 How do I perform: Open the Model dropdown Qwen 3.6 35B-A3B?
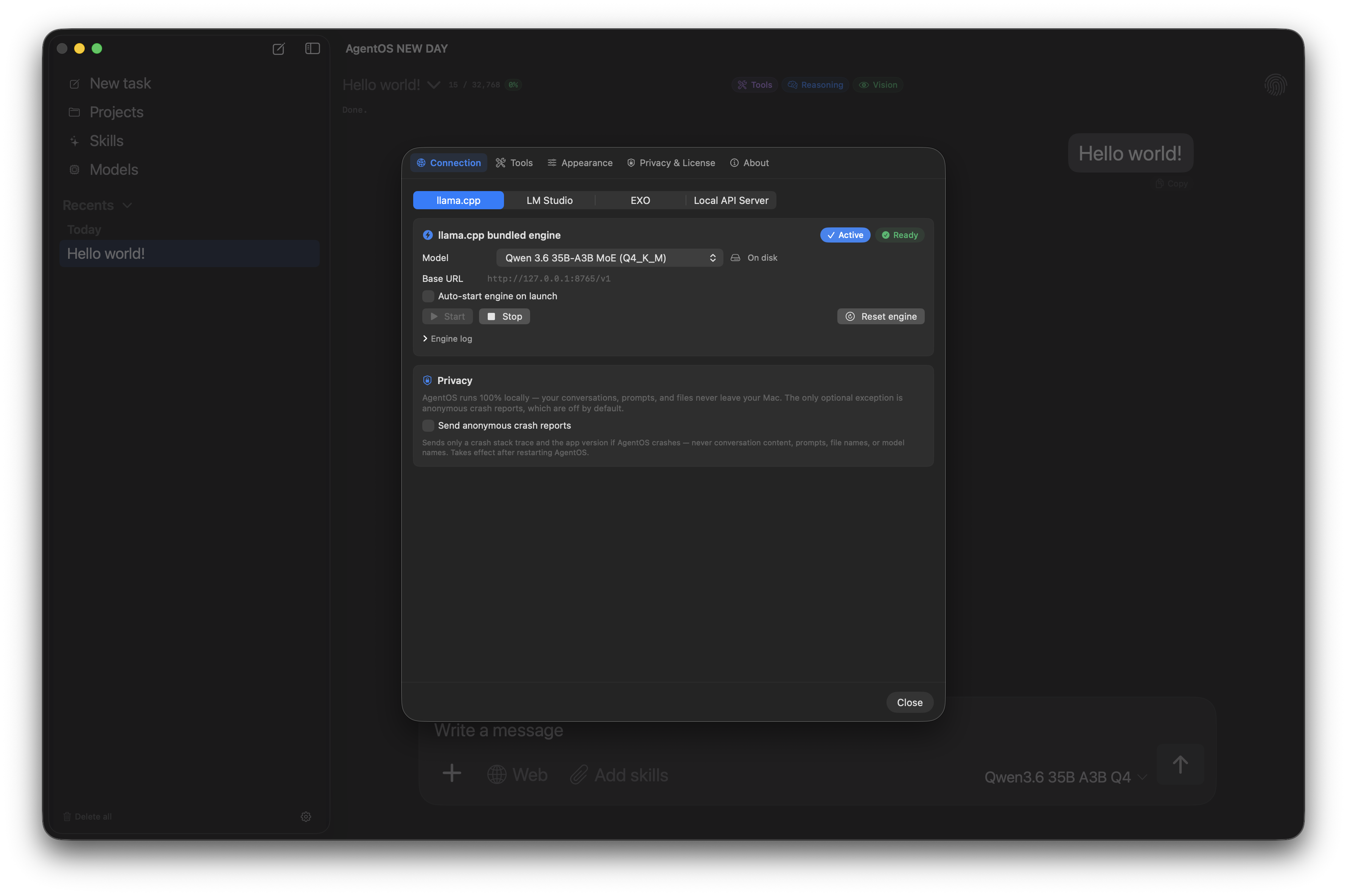pyautogui.click(x=610, y=258)
